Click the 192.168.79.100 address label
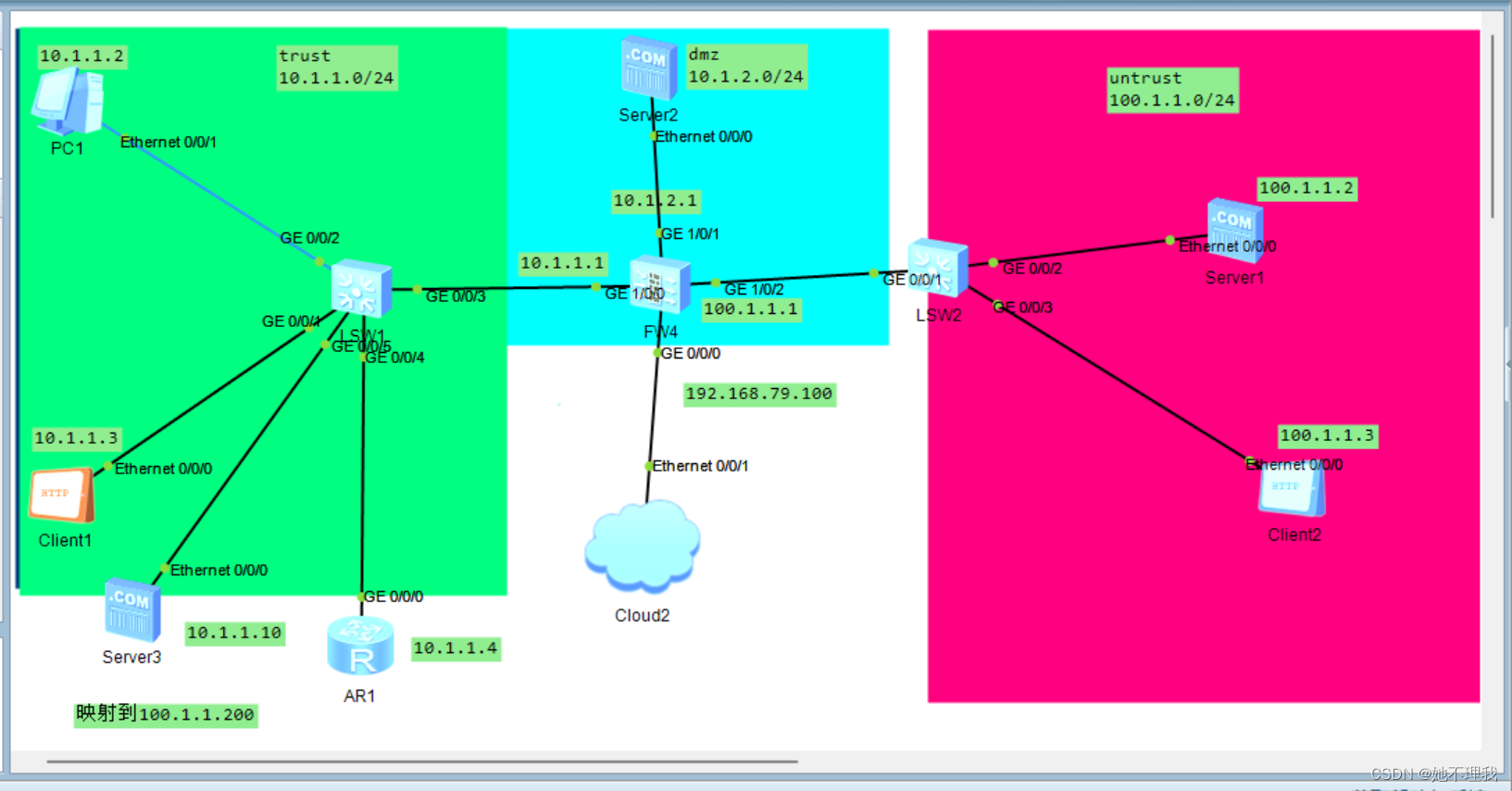Viewport: 1512px width, 791px height. click(759, 395)
